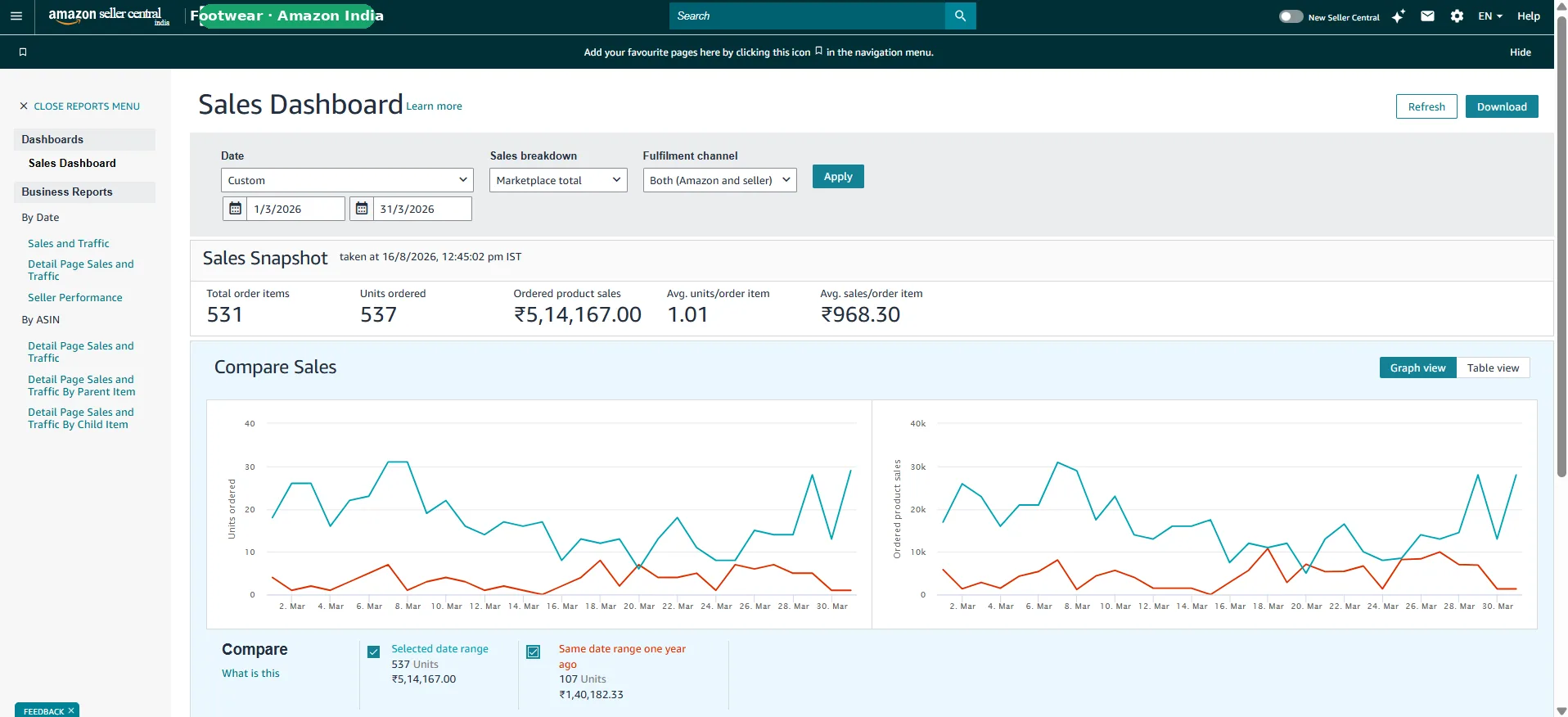This screenshot has height=717, width=1568.
Task: Open the Seller Performance report
Action: pyautogui.click(x=75, y=297)
